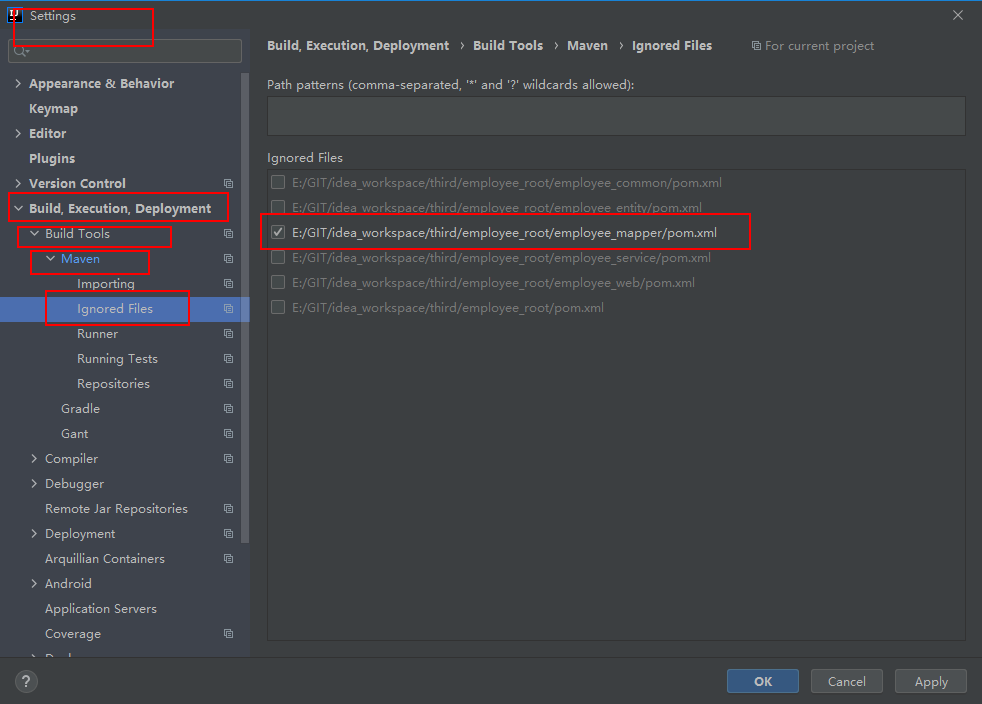The image size is (982, 704).
Task: Click Build, Execution, Deployment in breadcrumb
Action: pyautogui.click(x=358, y=46)
